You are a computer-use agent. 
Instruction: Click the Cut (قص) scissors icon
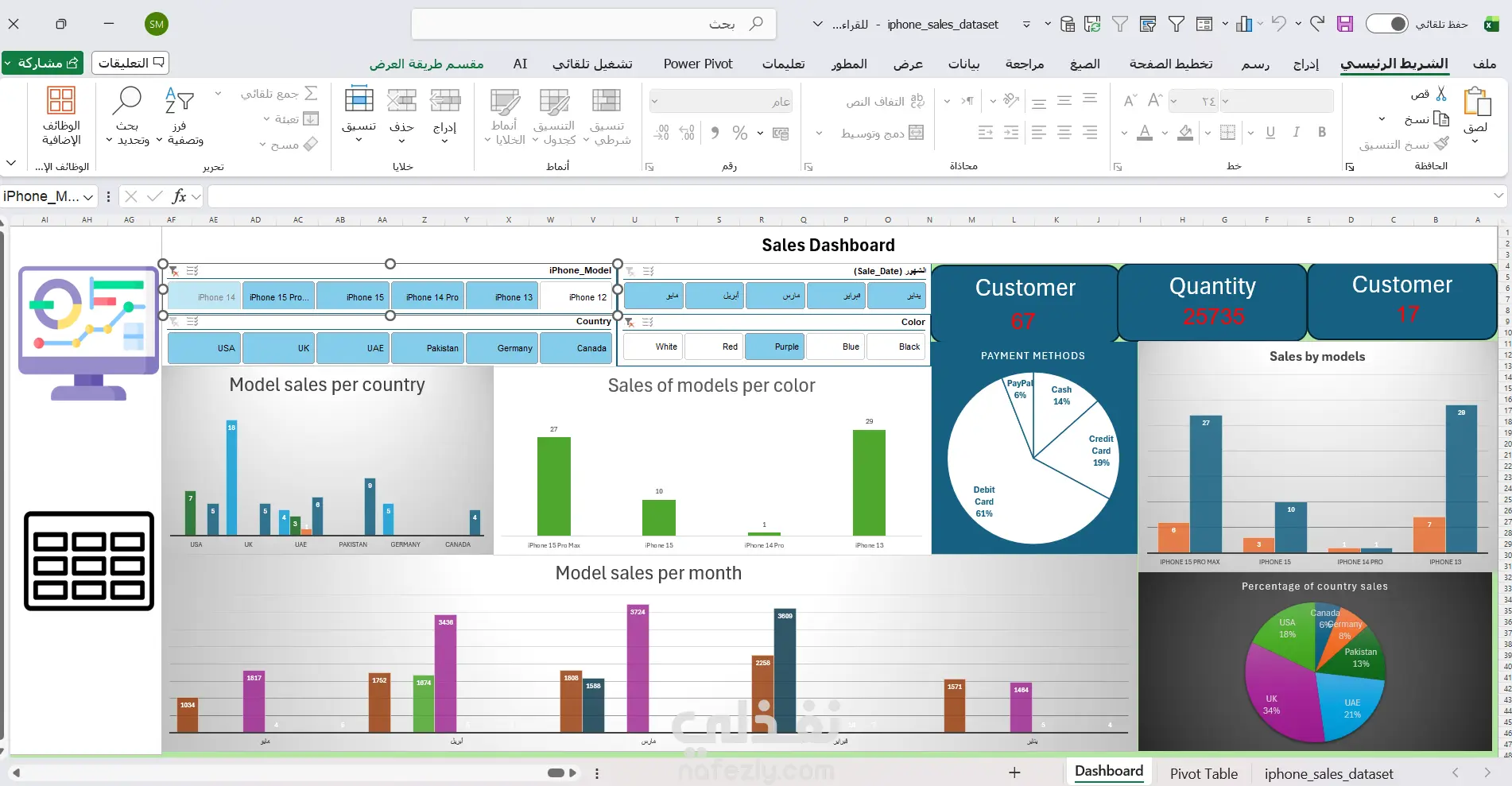coord(1441,94)
